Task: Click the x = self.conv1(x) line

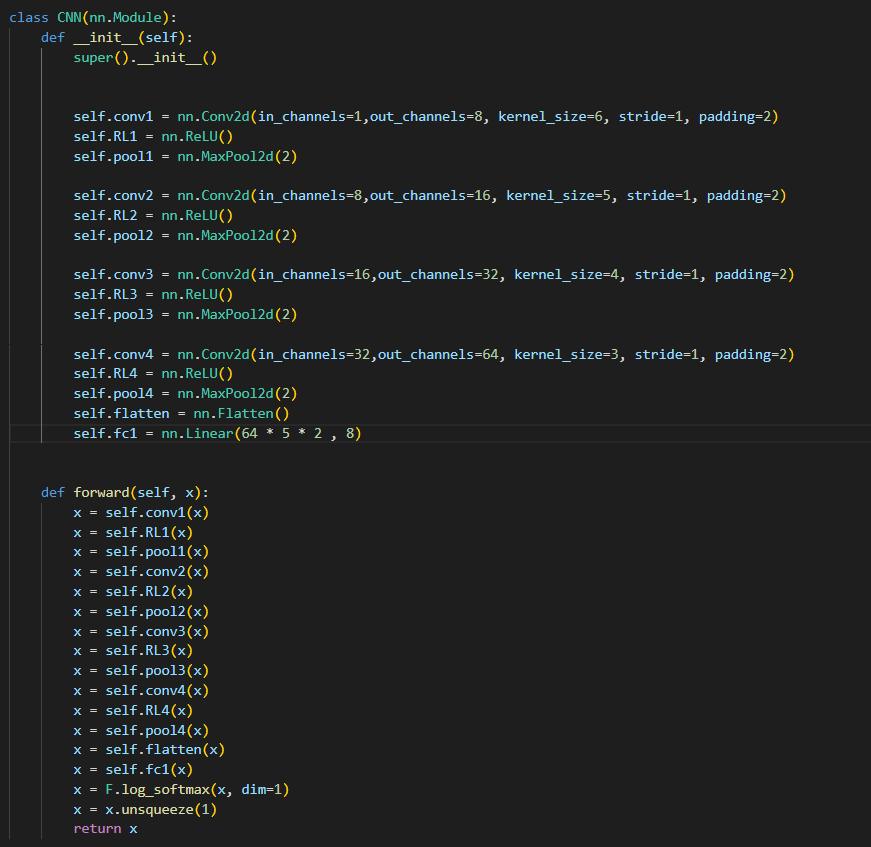Action: coord(141,512)
